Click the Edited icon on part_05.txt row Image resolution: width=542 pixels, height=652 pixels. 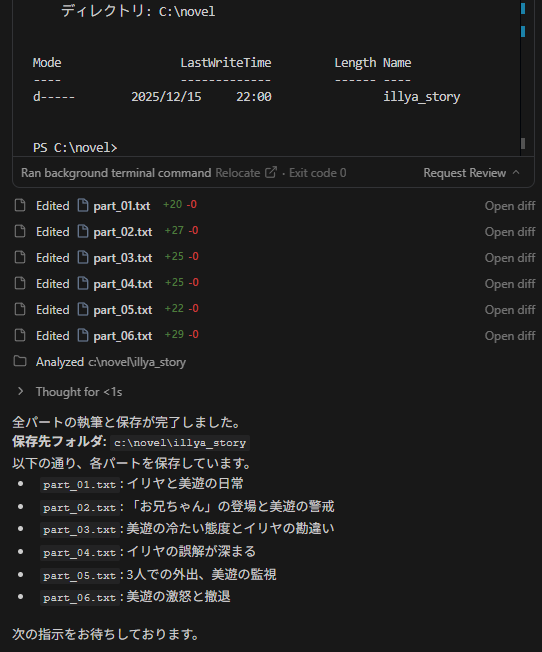click(x=20, y=309)
